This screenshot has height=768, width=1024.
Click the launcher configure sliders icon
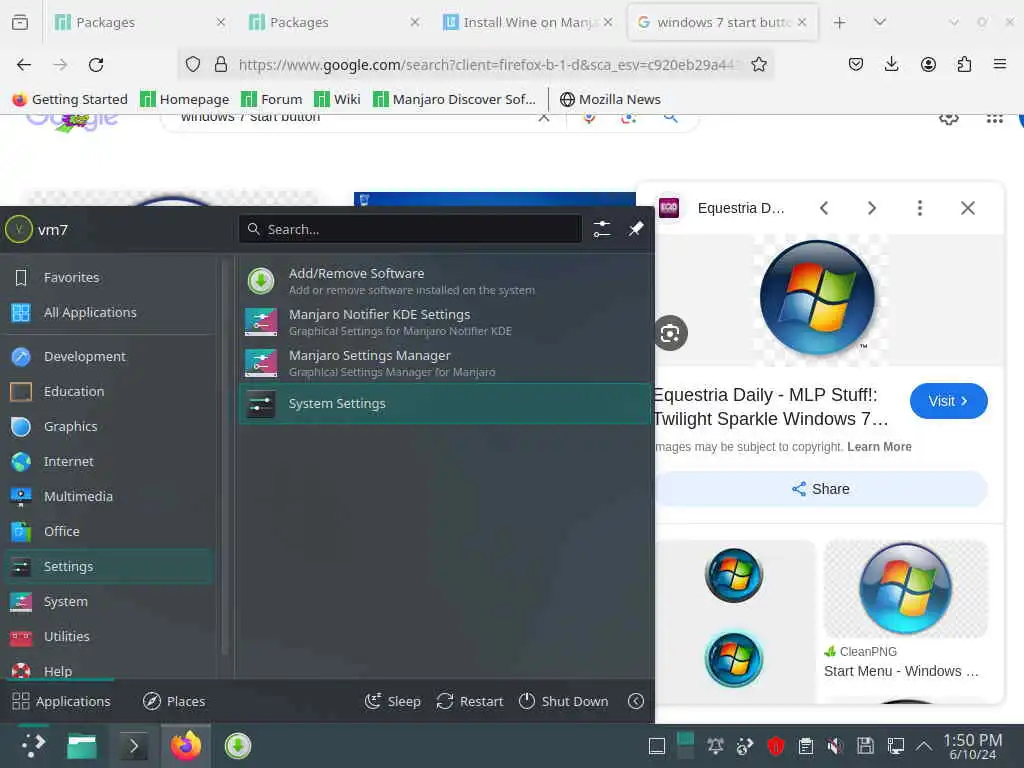601,229
